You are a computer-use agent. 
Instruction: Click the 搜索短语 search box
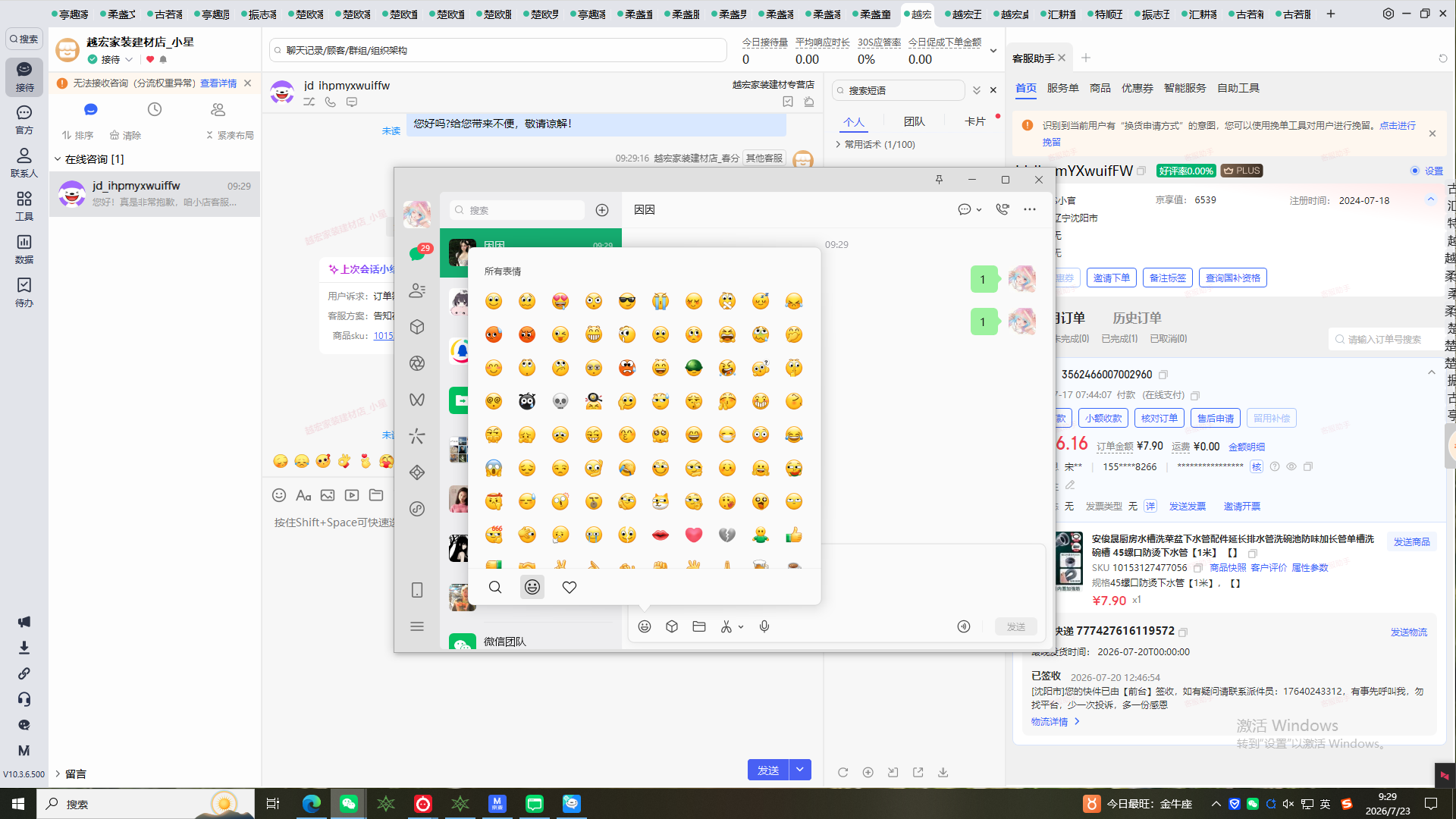(x=899, y=90)
